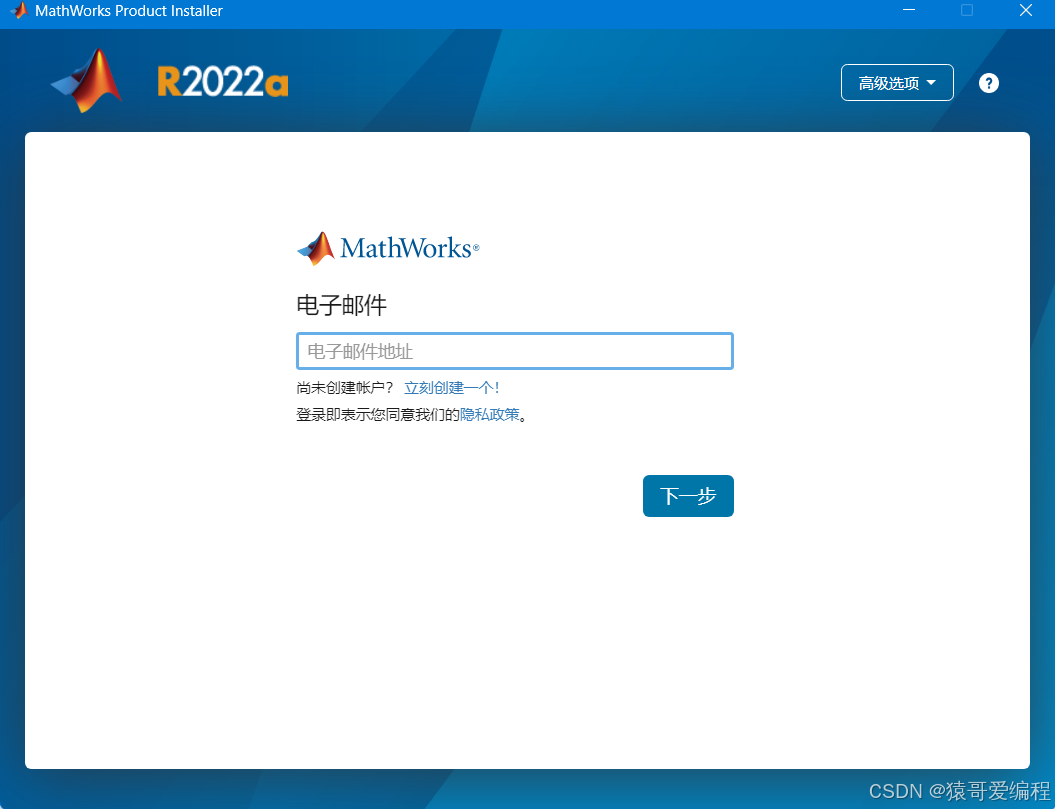Select the 电子邮件 heading text

tap(342, 306)
